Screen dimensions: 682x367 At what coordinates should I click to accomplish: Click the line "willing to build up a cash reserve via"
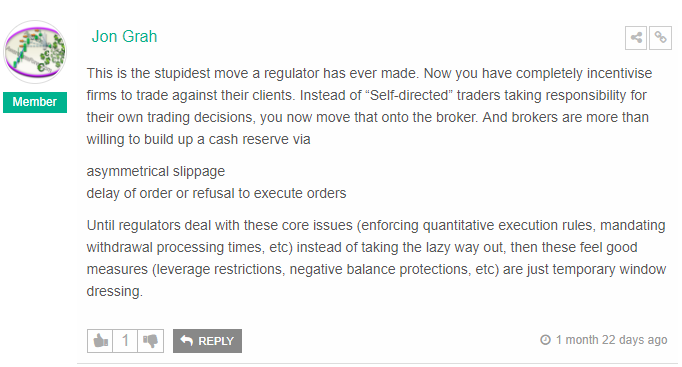point(198,139)
